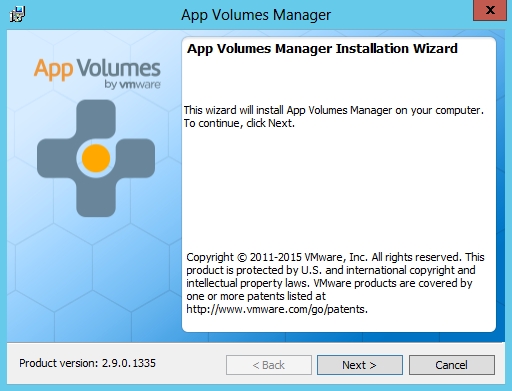This screenshot has height=391, width=512.
Task: Click the 'To continue, click Next.' line
Action: click(239, 123)
